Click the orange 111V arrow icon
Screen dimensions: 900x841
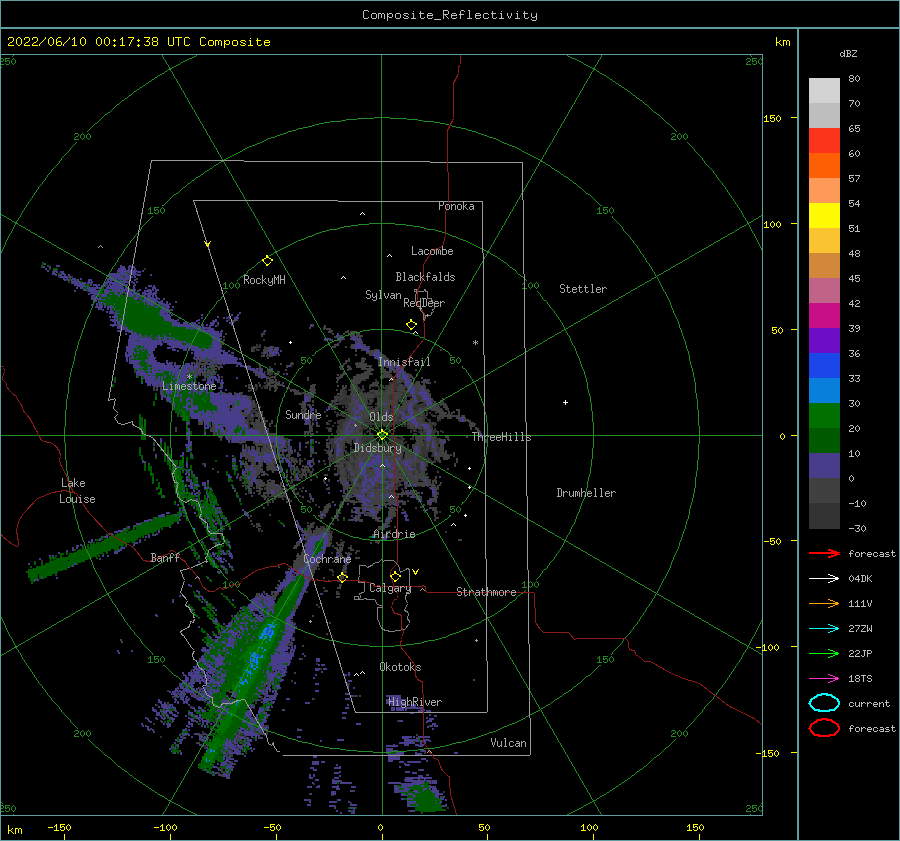click(824, 603)
